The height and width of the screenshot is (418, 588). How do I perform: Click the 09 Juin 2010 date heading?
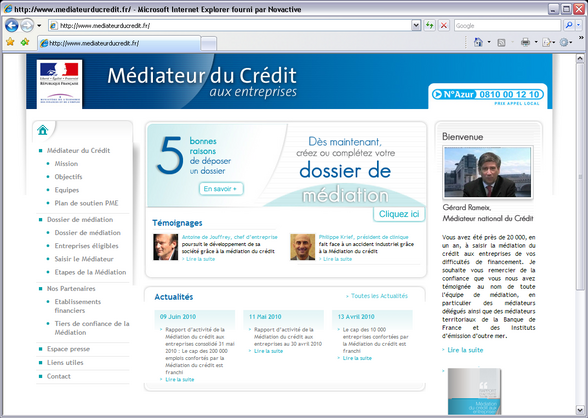coord(178,316)
